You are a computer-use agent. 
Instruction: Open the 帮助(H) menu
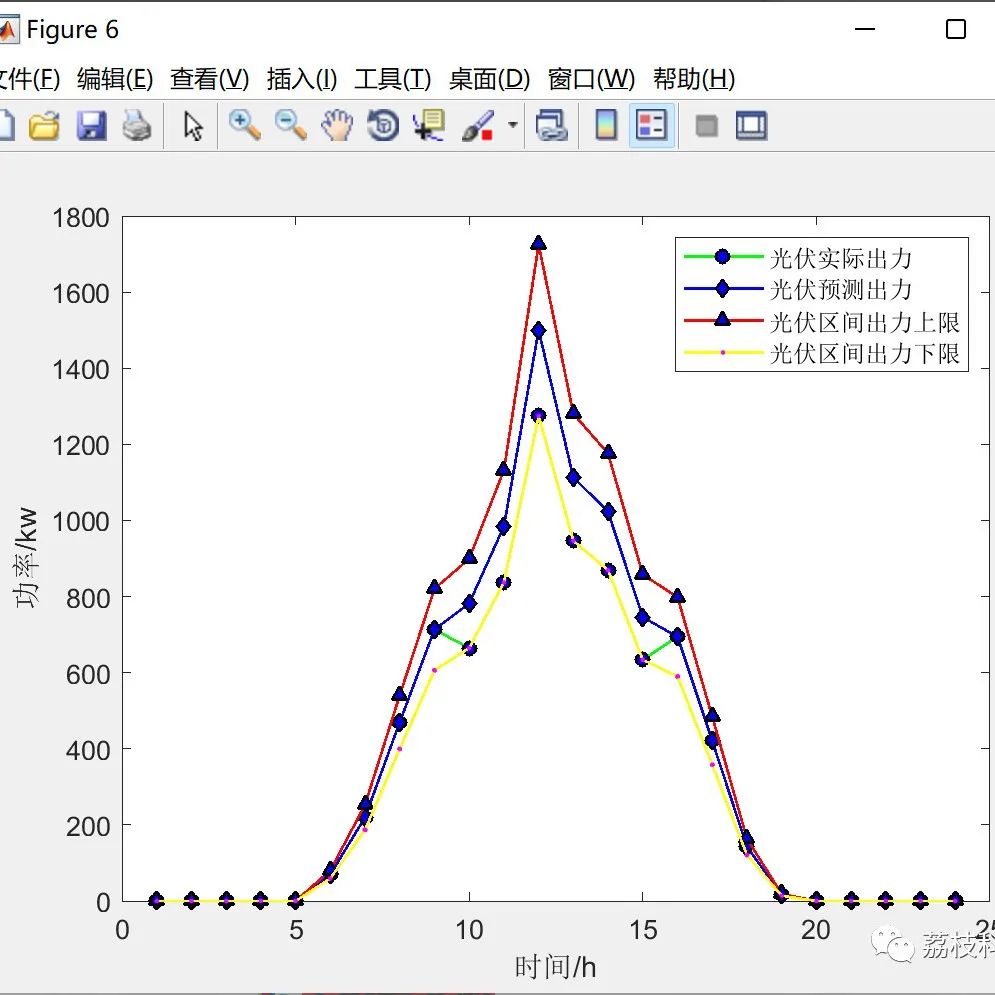tap(694, 79)
